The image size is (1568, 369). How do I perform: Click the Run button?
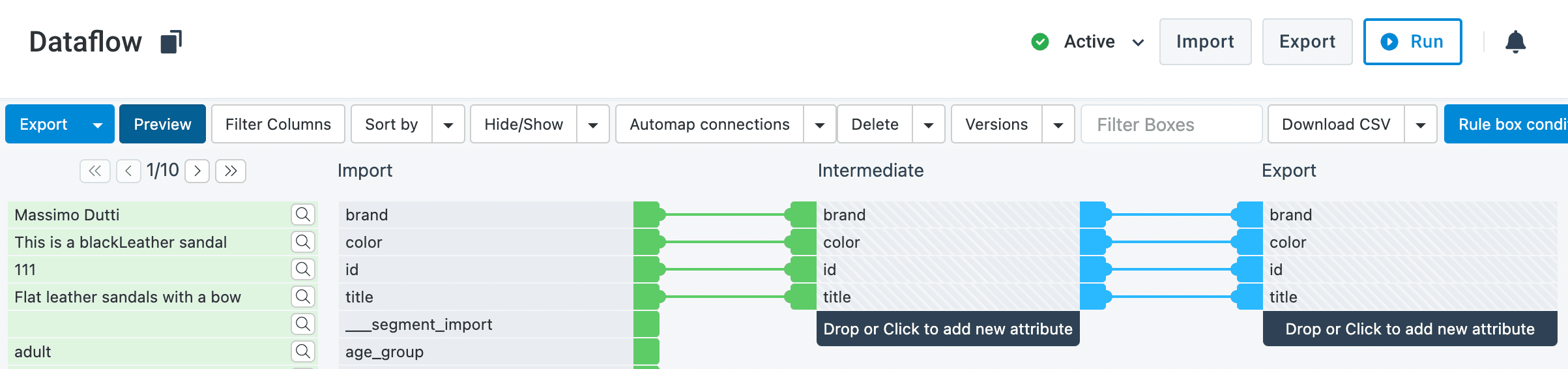(x=1412, y=42)
